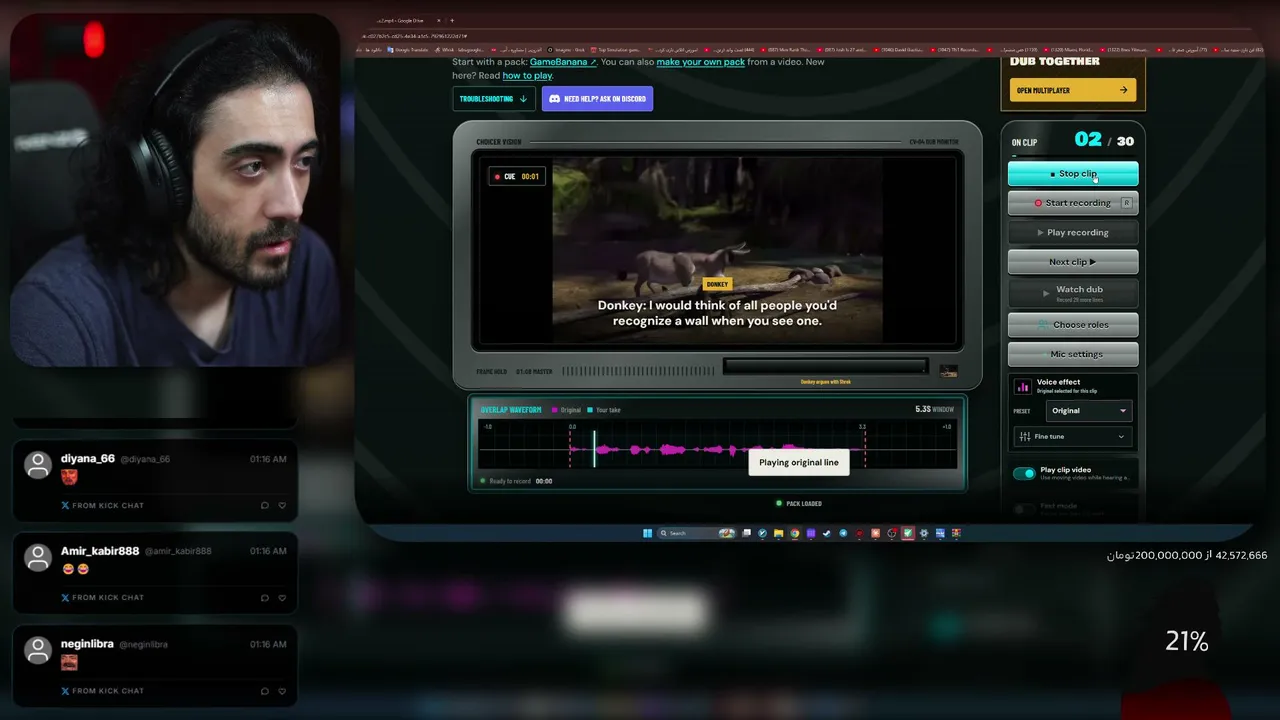Click diyana_66's profile avatar
Screen dimensions: 1280x720
point(38,465)
